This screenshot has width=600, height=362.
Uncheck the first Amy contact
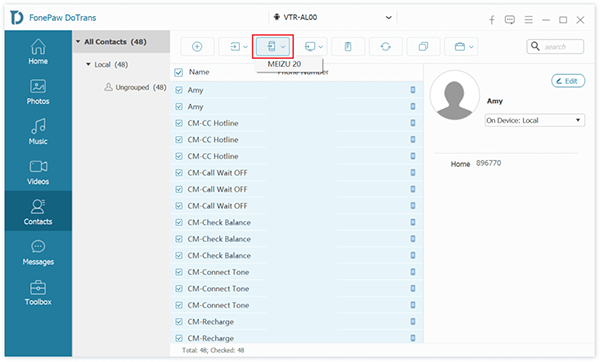pos(179,90)
